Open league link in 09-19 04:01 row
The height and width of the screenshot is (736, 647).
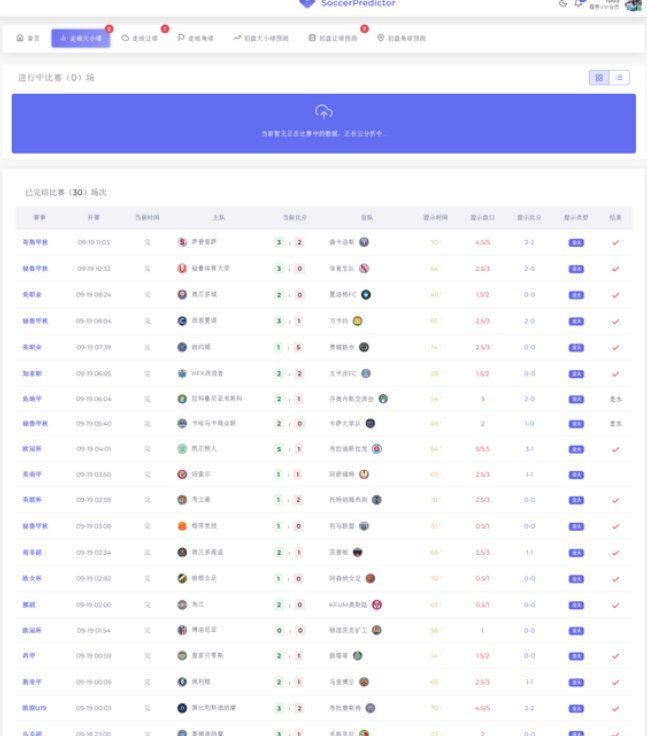[x=32, y=449]
